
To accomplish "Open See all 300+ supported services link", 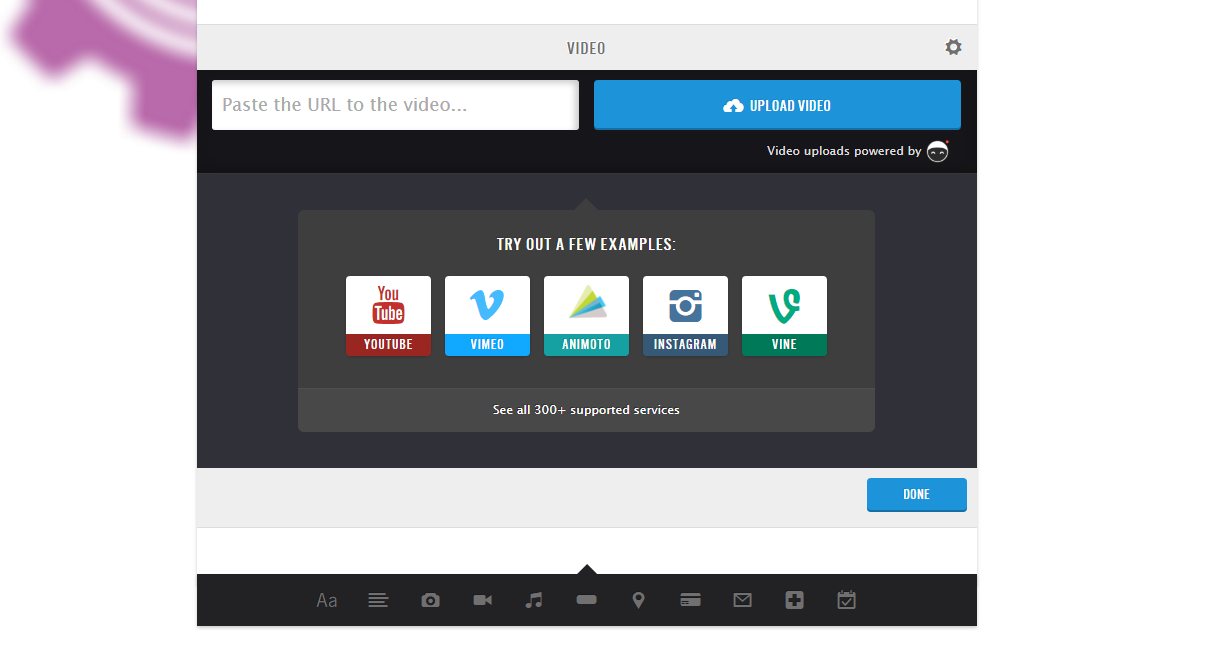I will [x=586, y=410].
